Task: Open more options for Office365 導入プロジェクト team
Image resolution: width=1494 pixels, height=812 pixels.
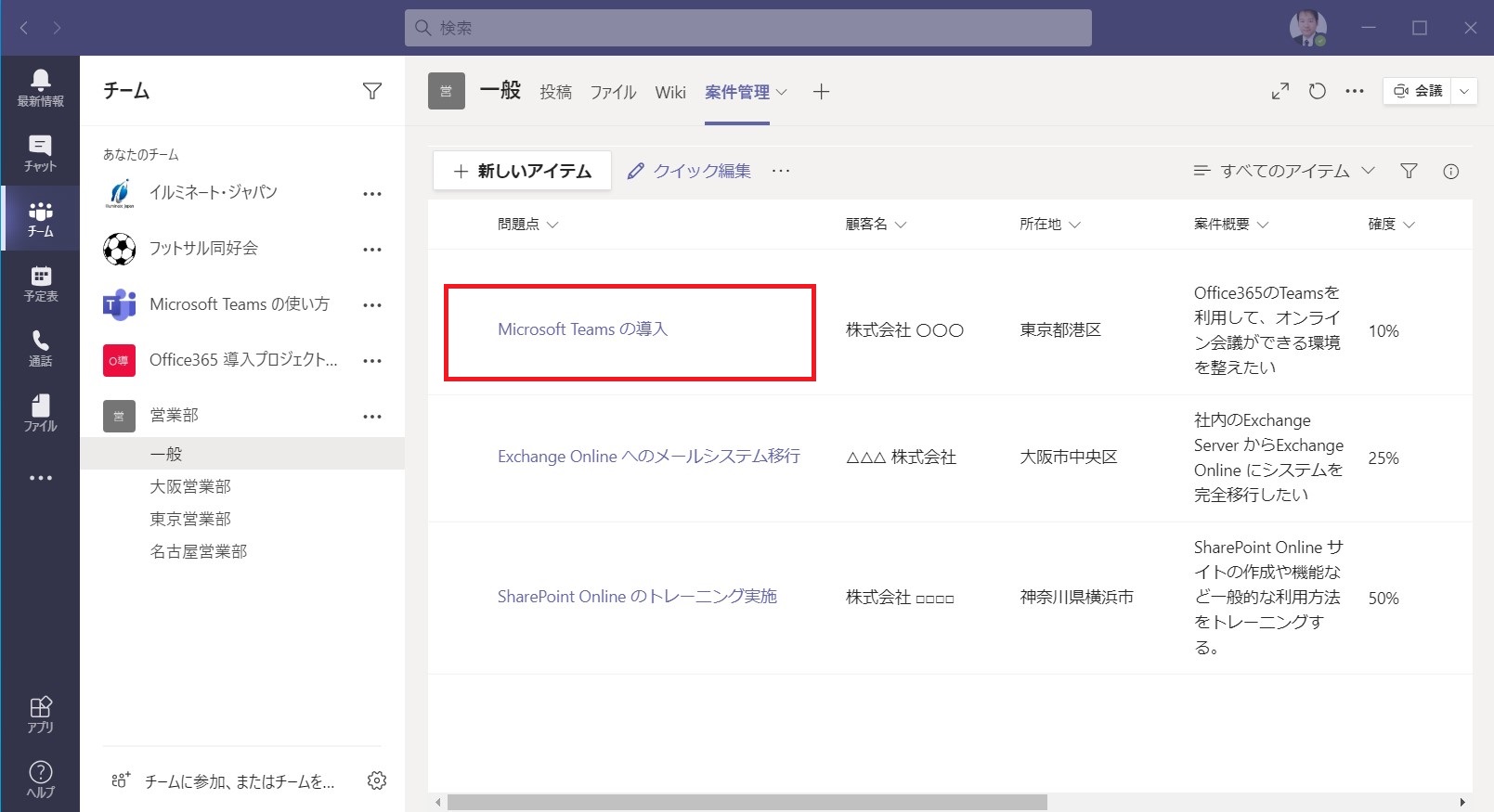Action: (372, 361)
